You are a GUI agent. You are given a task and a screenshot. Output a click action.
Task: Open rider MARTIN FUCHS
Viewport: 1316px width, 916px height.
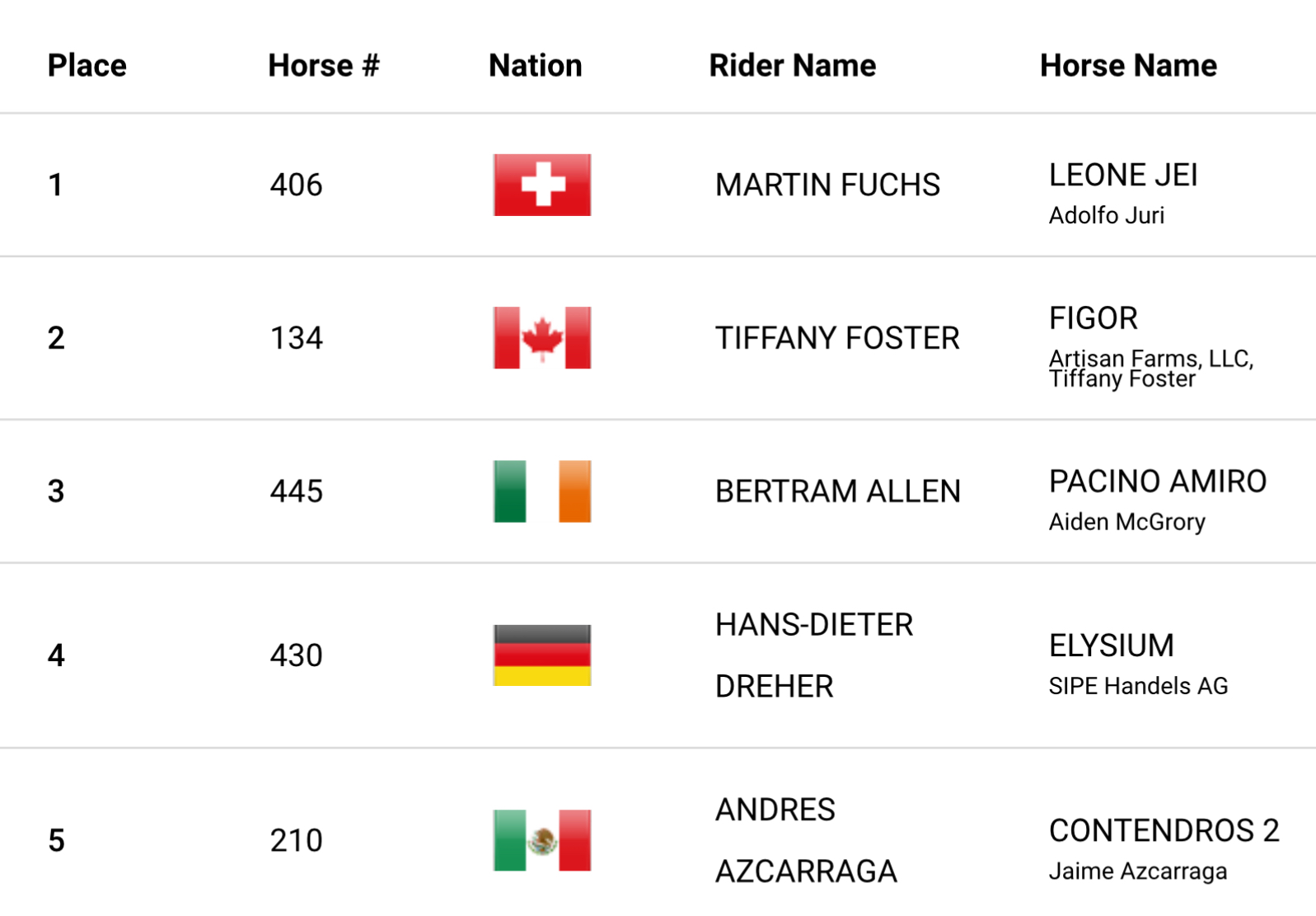pyautogui.click(x=827, y=185)
